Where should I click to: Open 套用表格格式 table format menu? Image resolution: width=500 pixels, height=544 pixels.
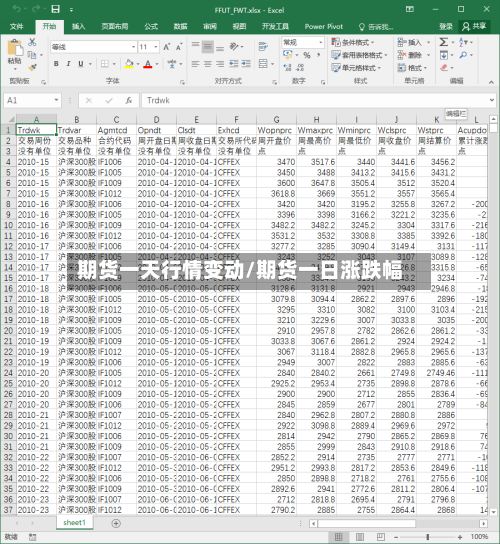click(x=359, y=55)
